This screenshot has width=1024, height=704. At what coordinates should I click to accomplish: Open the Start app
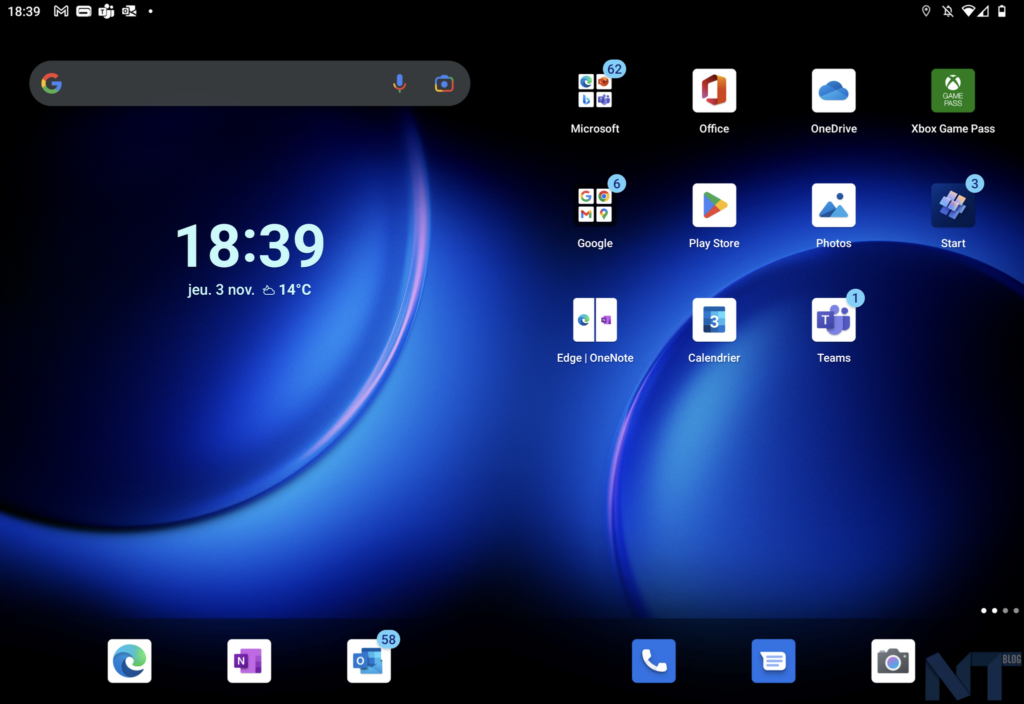click(x=953, y=205)
